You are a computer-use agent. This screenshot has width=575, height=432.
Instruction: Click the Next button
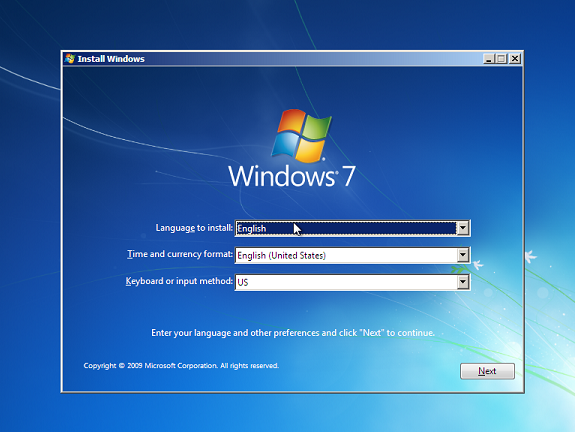point(487,371)
